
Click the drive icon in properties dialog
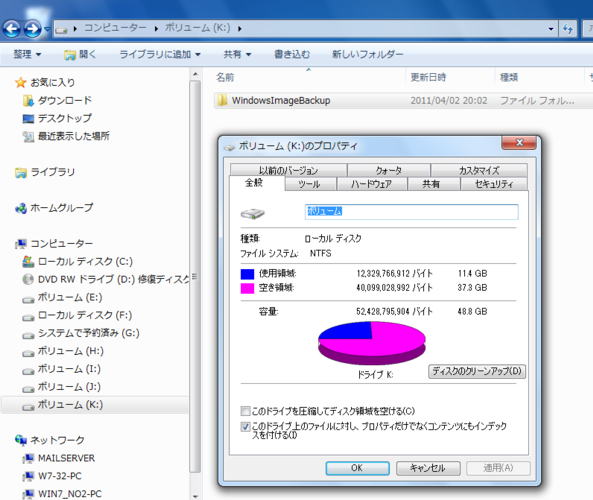pos(253,213)
